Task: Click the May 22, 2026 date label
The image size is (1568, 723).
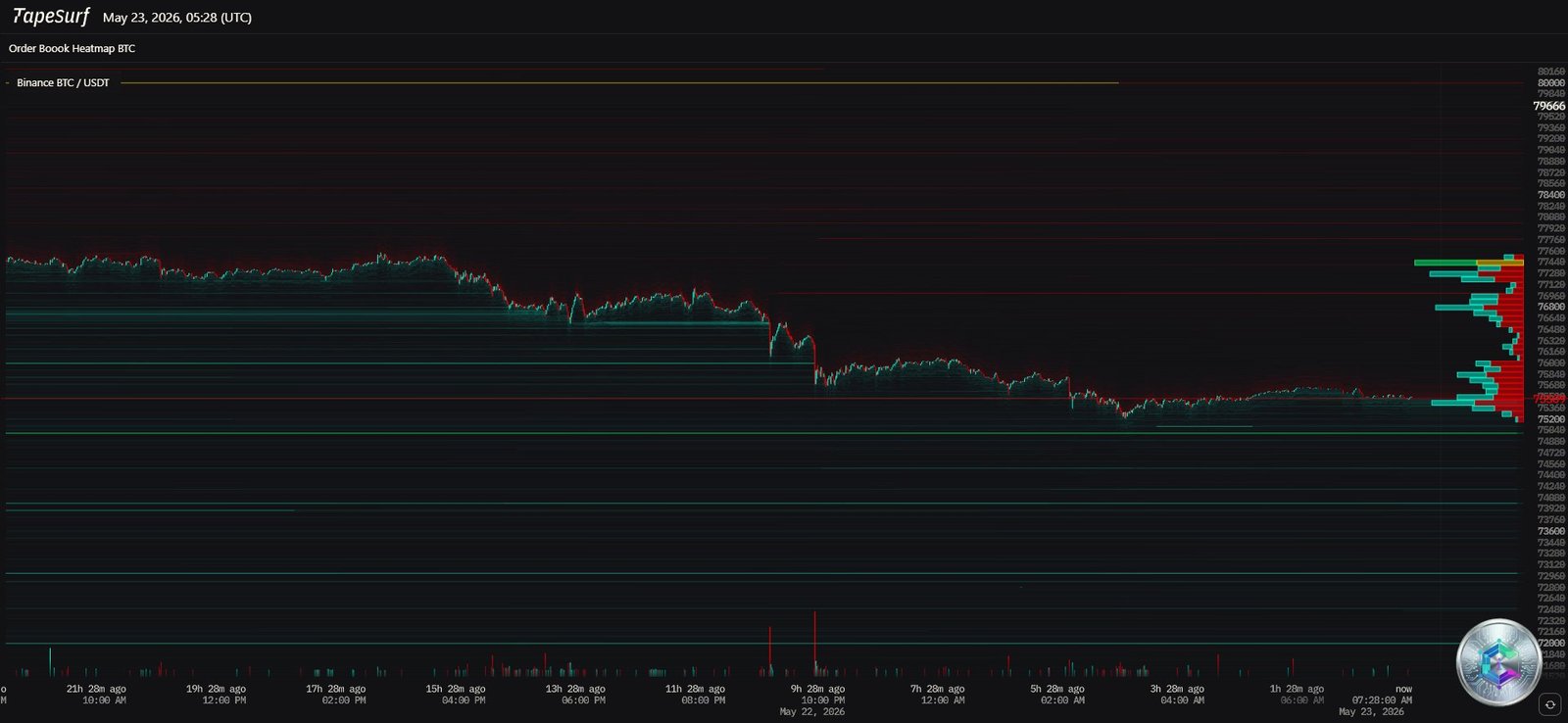Action: pyautogui.click(x=811, y=712)
